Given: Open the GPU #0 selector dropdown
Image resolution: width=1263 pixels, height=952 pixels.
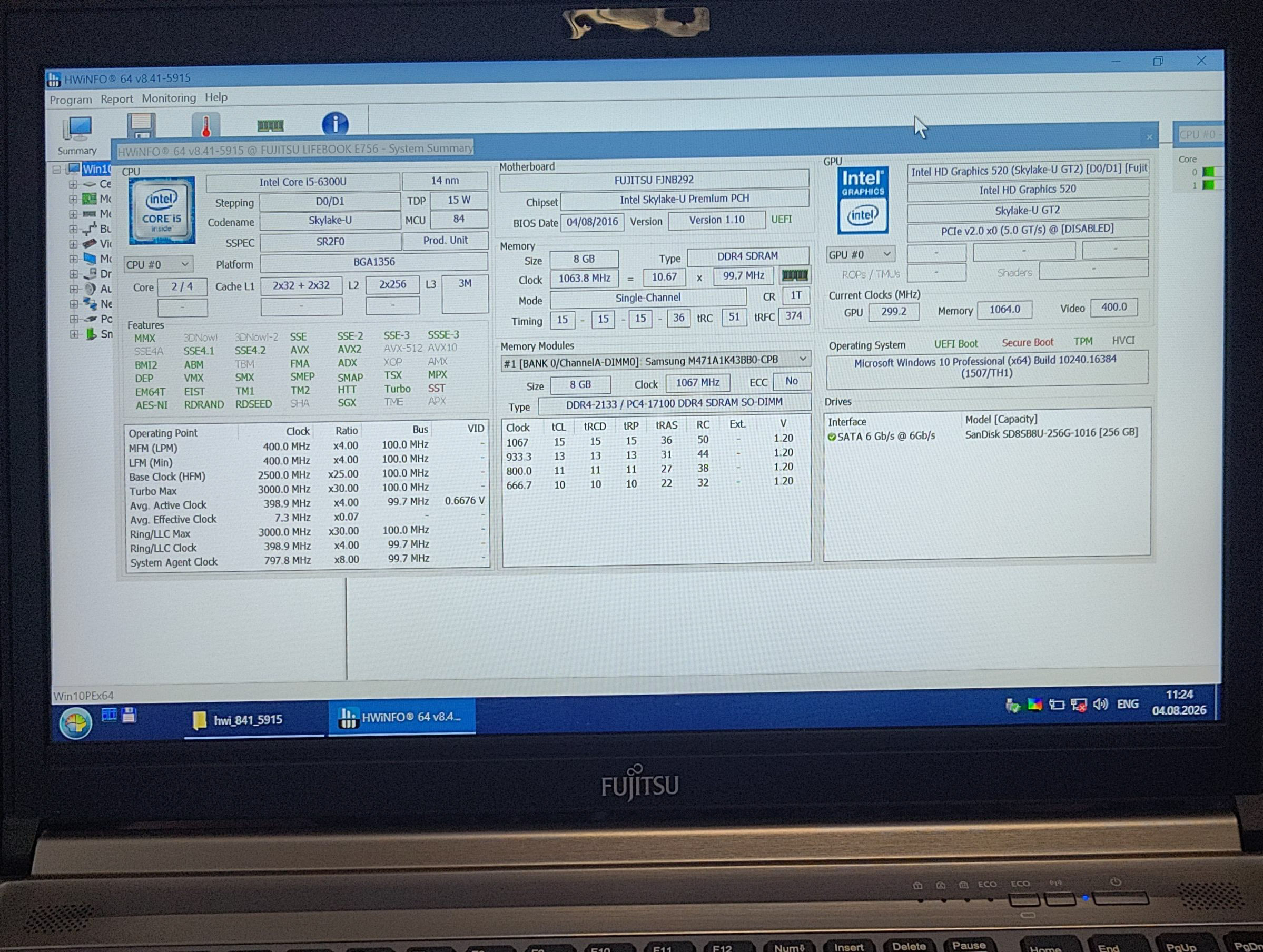Looking at the screenshot, I should pyautogui.click(x=860, y=254).
